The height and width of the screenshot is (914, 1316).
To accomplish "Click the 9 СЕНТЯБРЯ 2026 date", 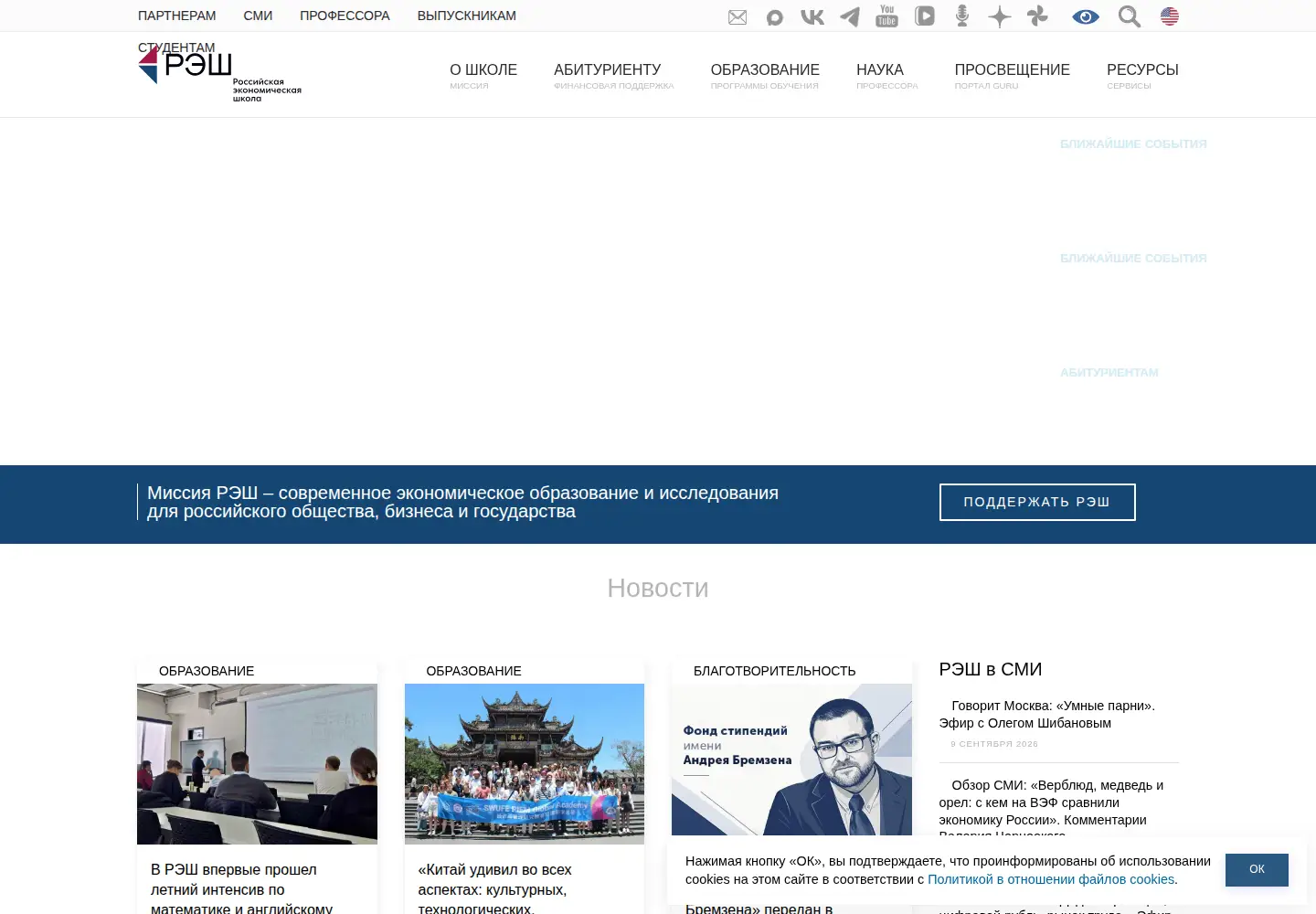I will pos(994,744).
